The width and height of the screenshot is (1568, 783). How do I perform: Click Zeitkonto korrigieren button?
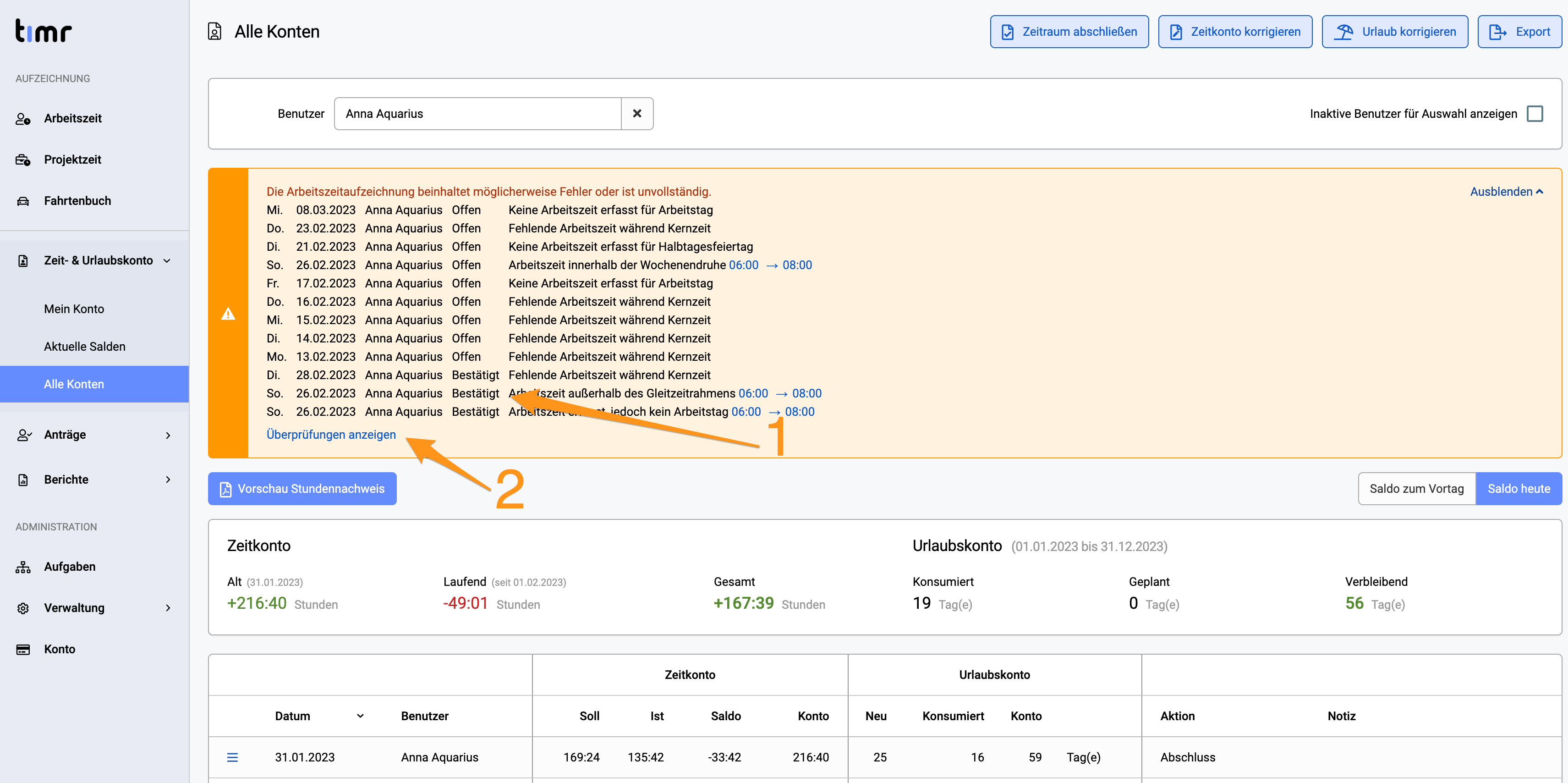tap(1235, 32)
